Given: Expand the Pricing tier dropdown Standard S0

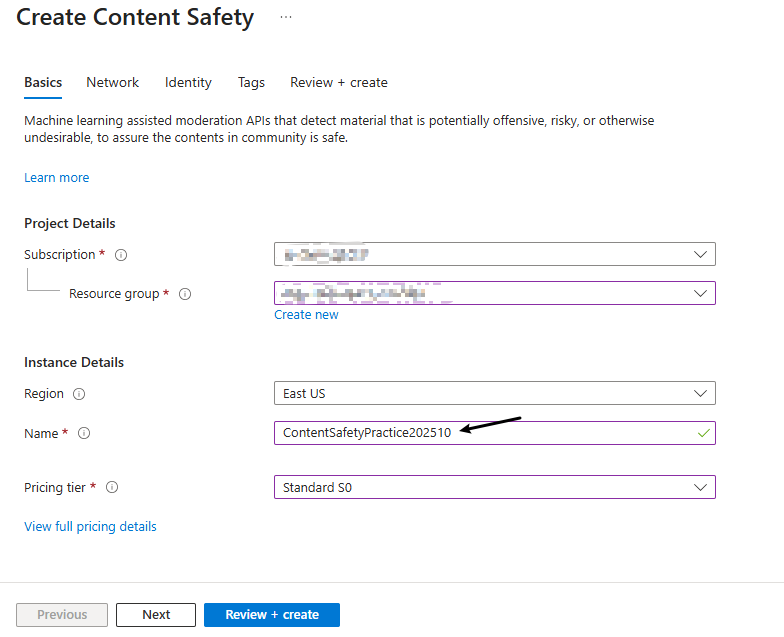Looking at the screenshot, I should [495, 488].
